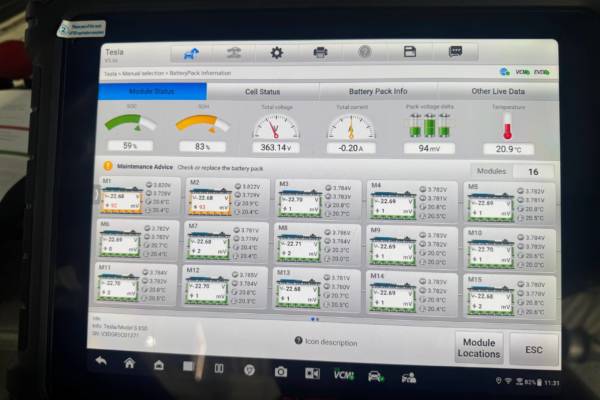Click the Maintenance Advice warning icon
The width and height of the screenshot is (600, 400).
coord(108,166)
